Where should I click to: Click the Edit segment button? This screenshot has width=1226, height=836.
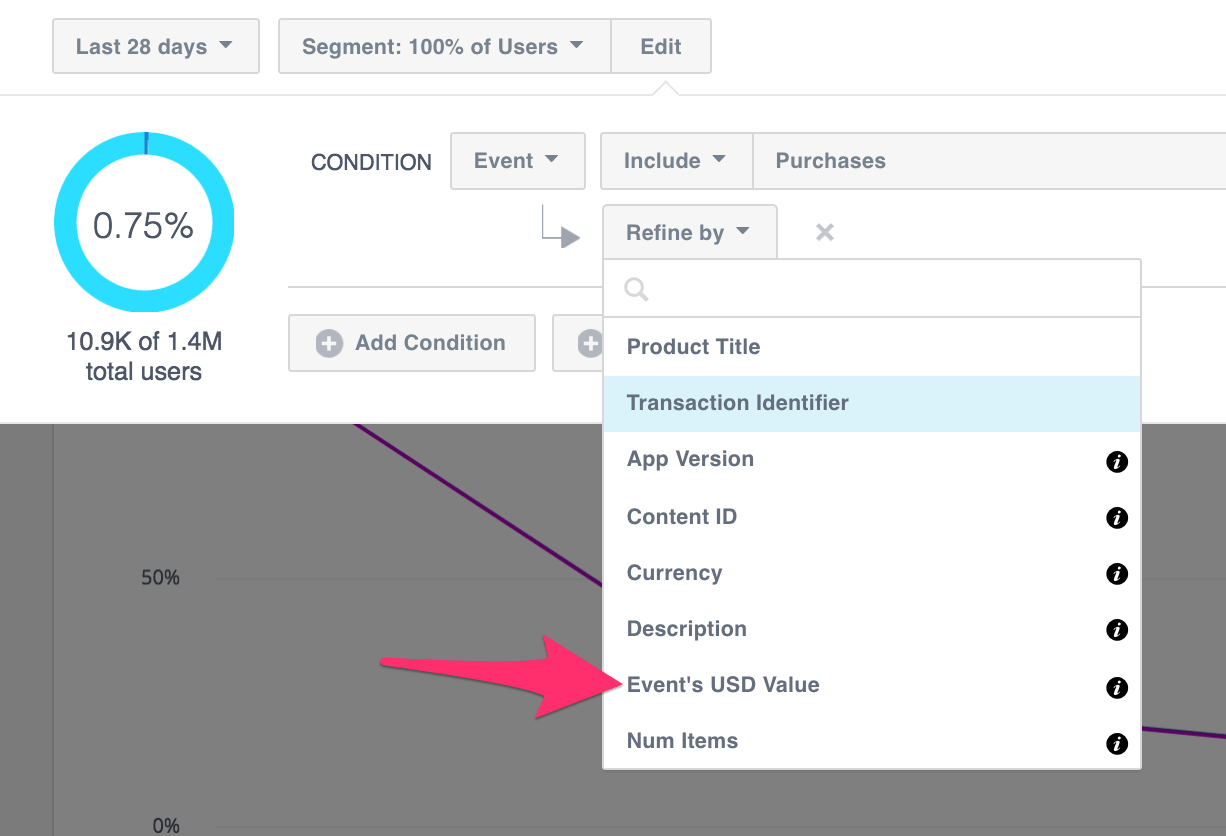point(661,47)
